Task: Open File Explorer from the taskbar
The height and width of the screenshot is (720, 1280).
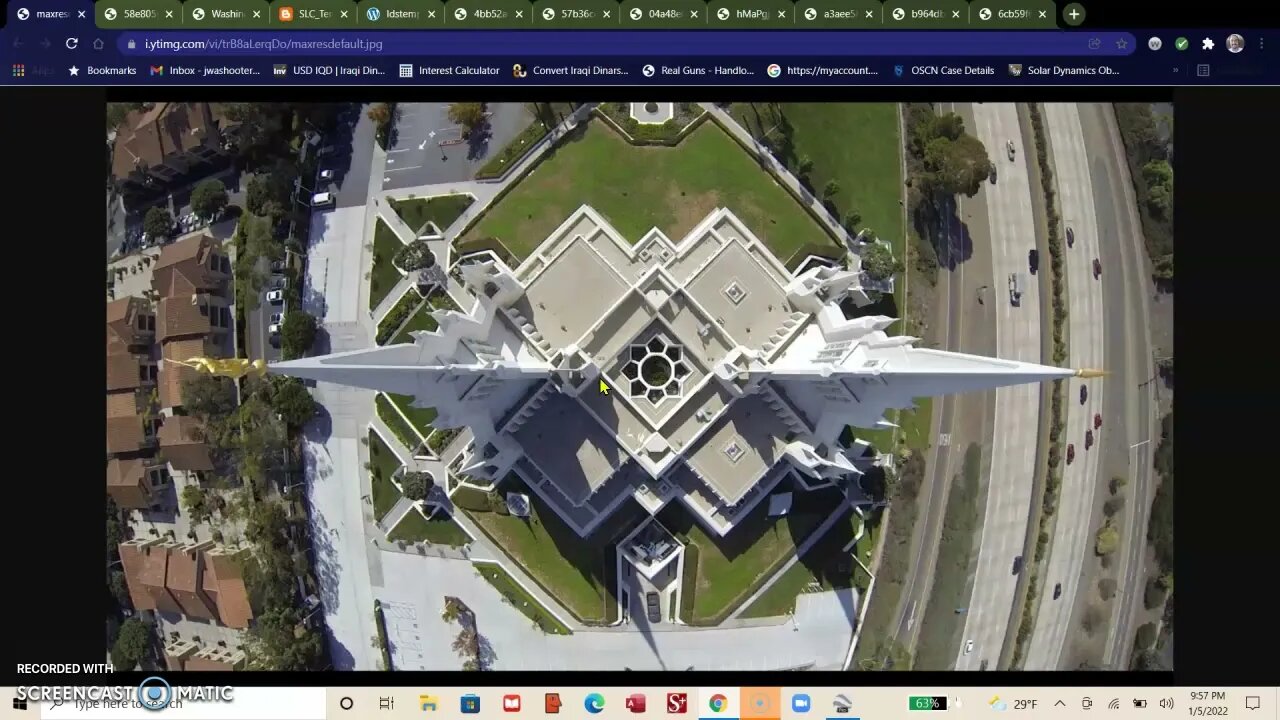Action: tap(428, 704)
